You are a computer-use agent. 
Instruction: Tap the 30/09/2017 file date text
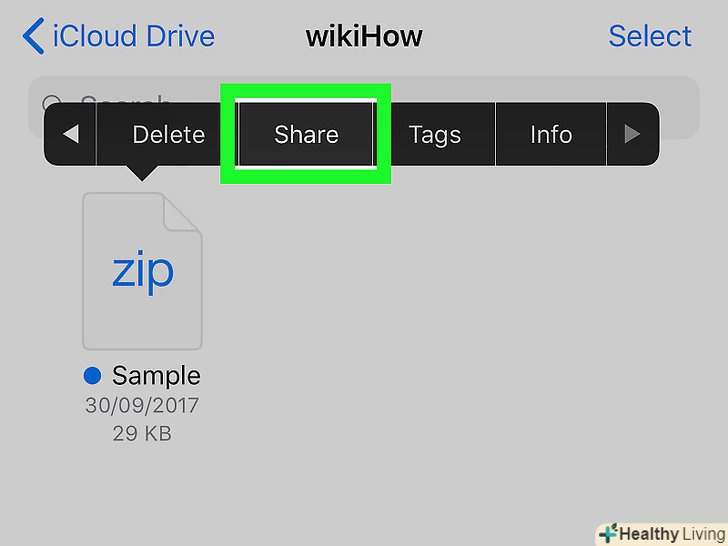pos(142,405)
